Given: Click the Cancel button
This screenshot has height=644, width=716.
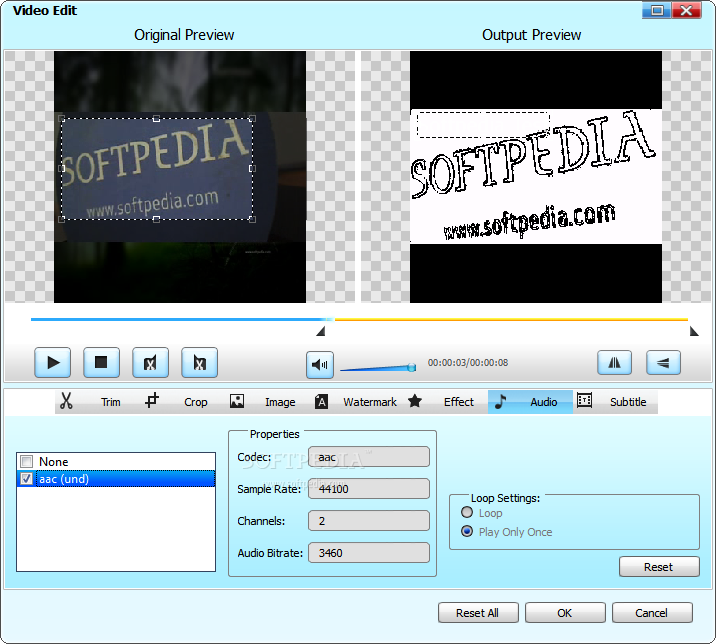Looking at the screenshot, I should (x=652, y=612).
